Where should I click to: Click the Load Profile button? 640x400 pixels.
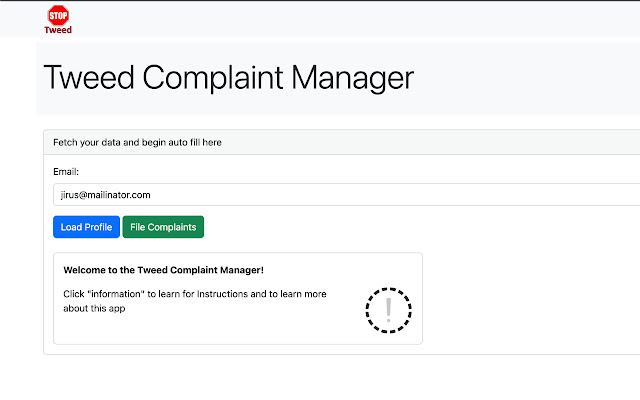[87, 227]
